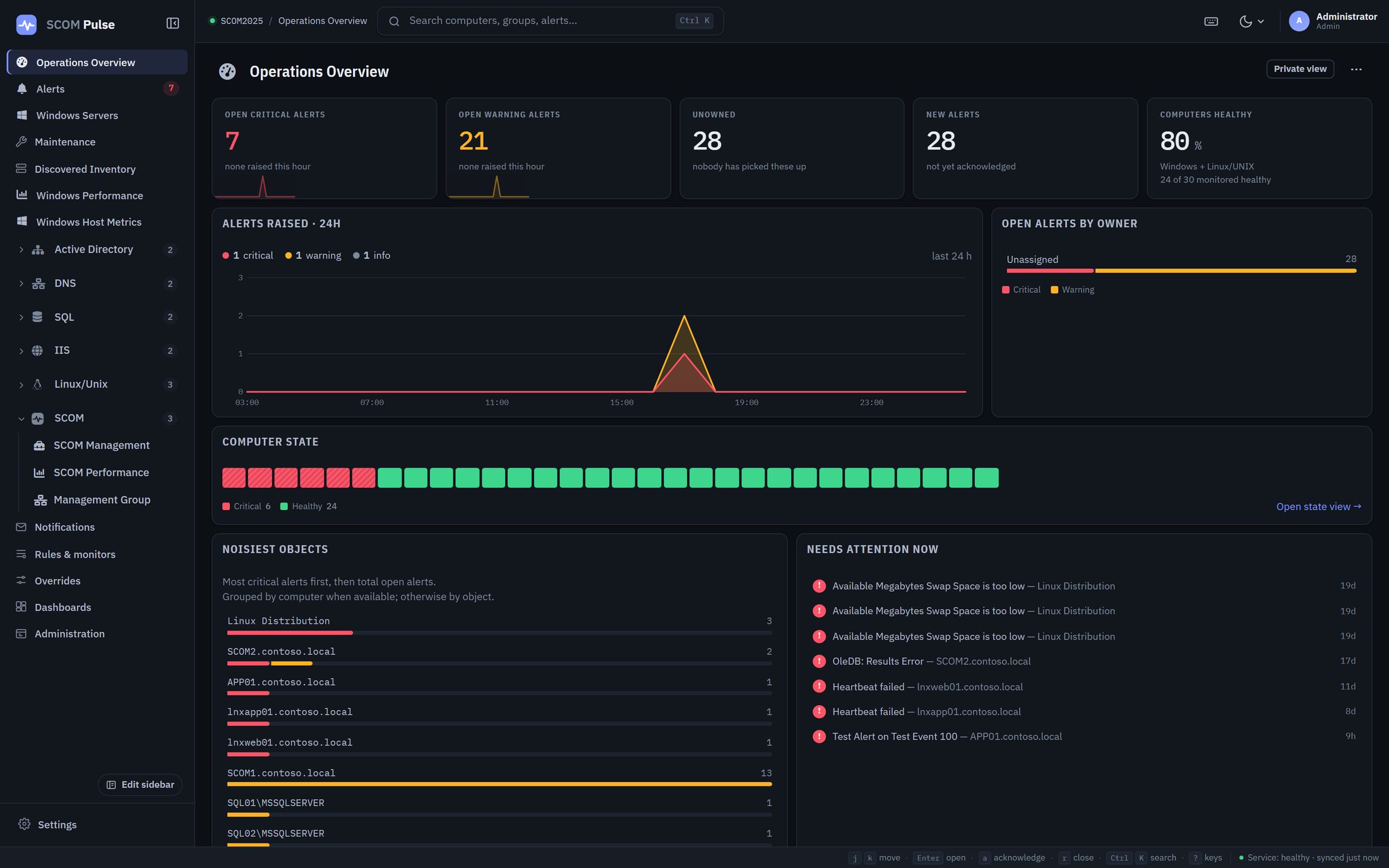
Task: Click the Edit sidebar button
Action: coord(140,785)
